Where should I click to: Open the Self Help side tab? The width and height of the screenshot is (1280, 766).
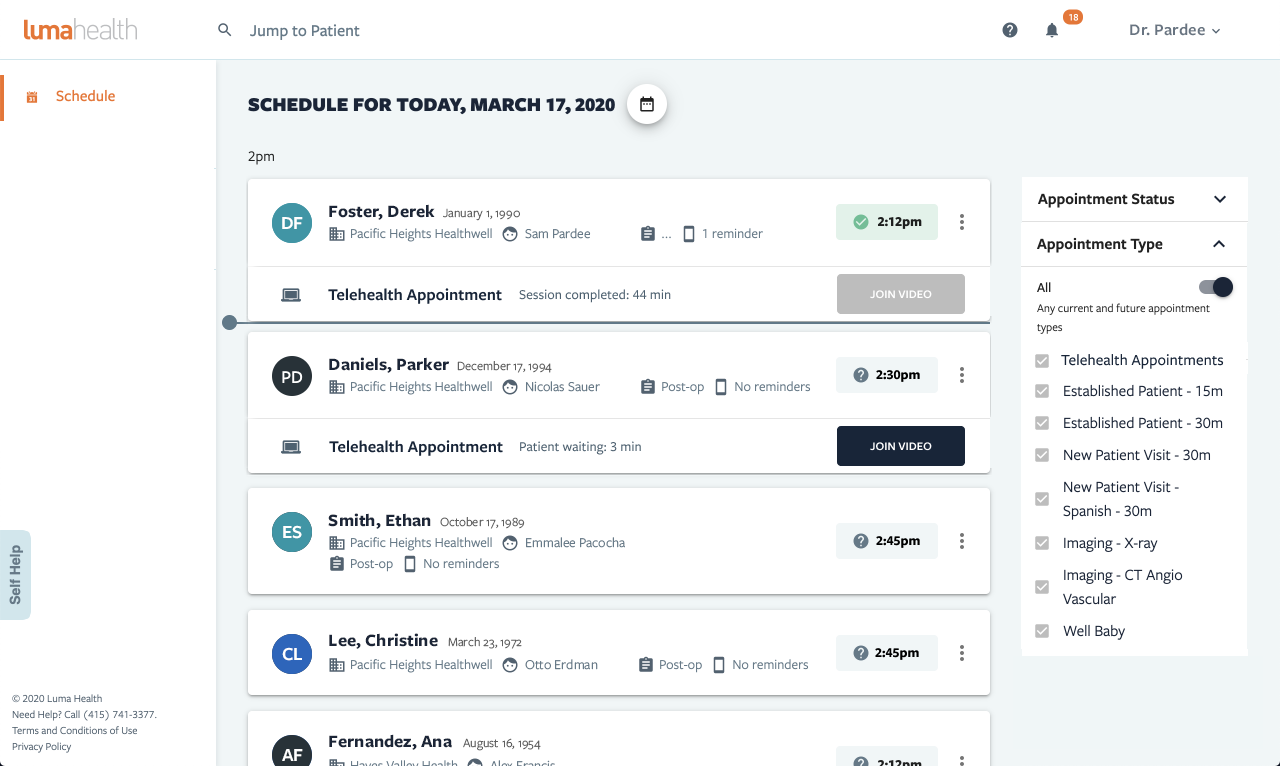[15, 575]
